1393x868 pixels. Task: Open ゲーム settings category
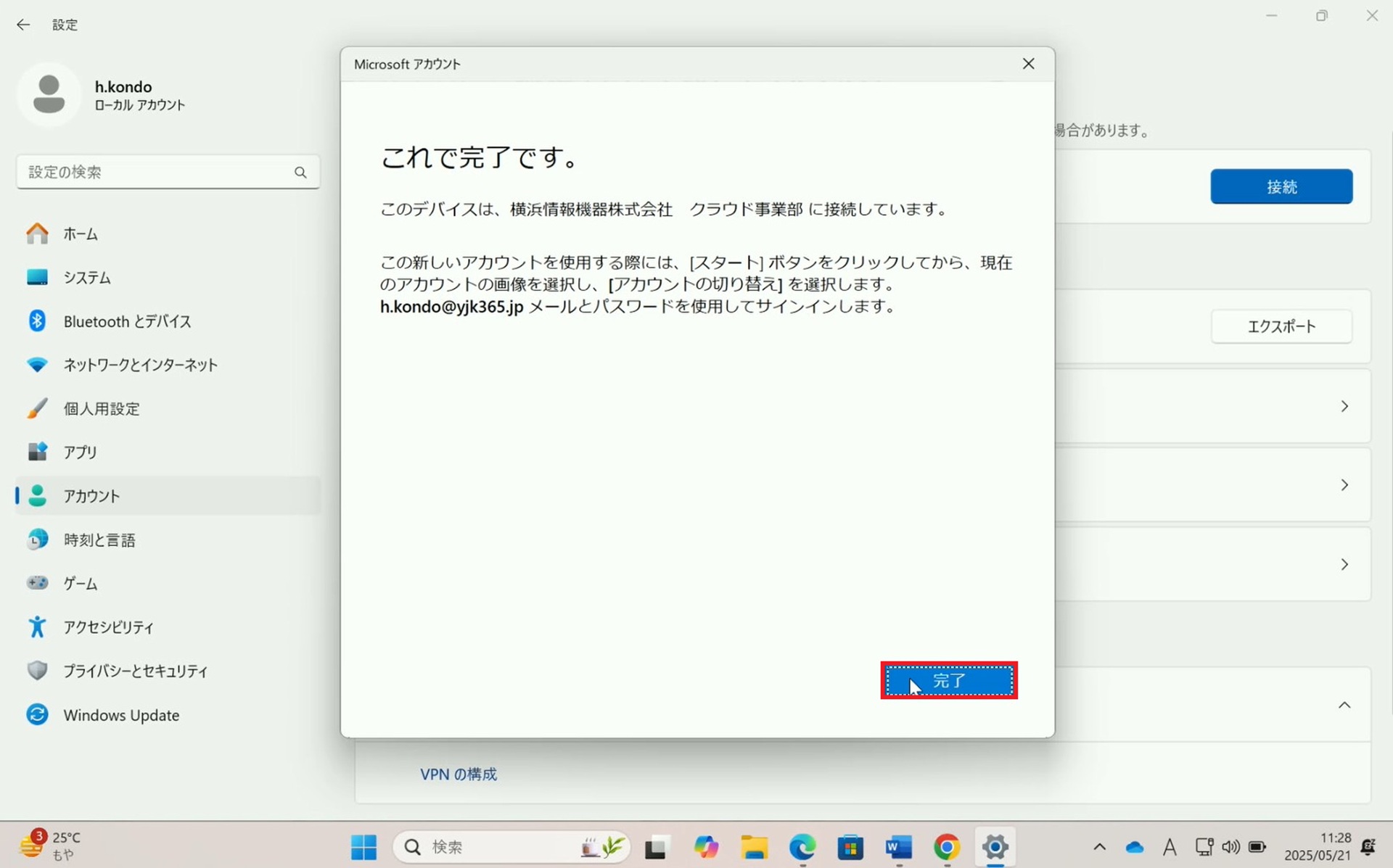pos(168,583)
